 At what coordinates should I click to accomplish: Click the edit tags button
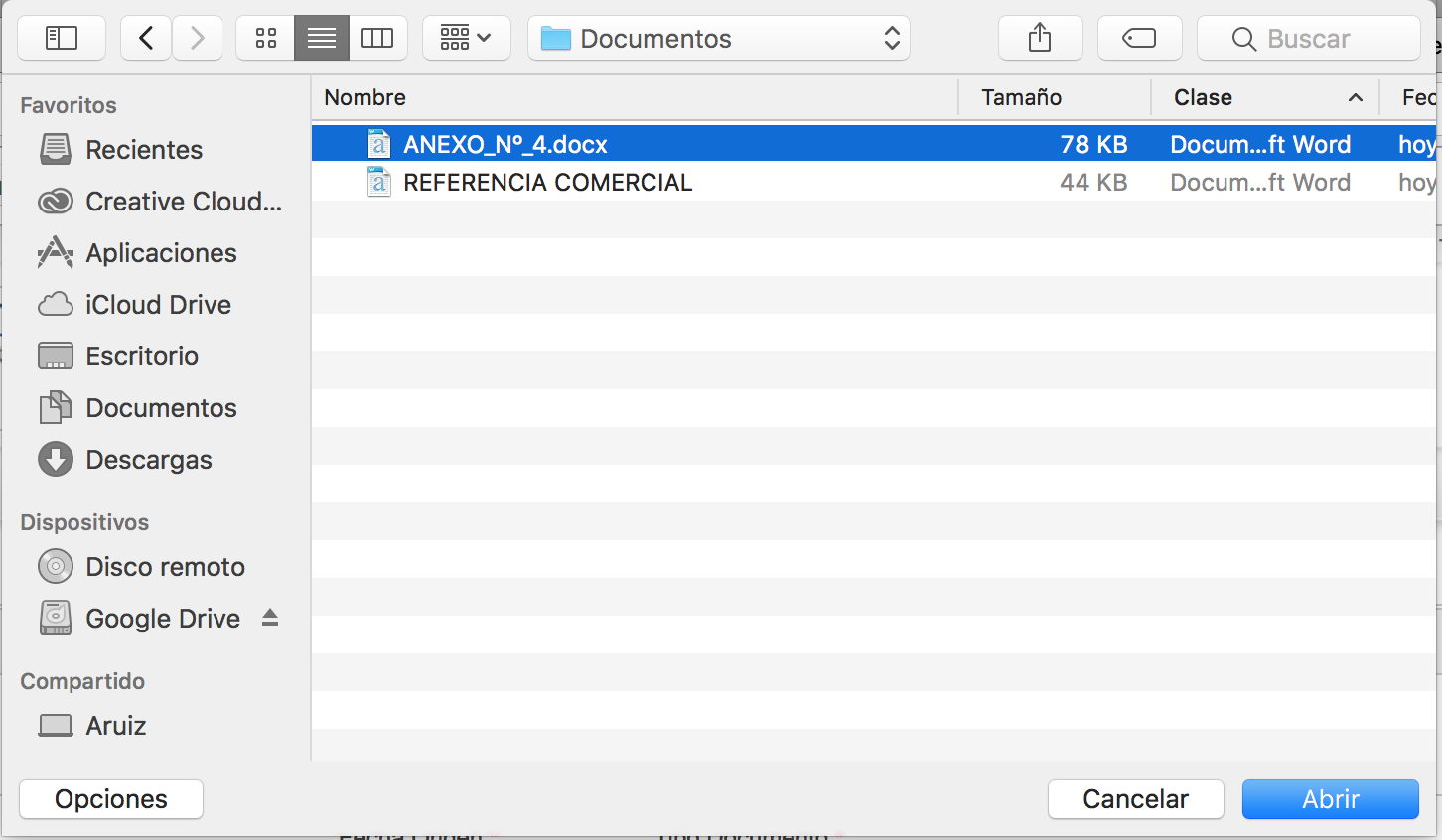(1139, 39)
